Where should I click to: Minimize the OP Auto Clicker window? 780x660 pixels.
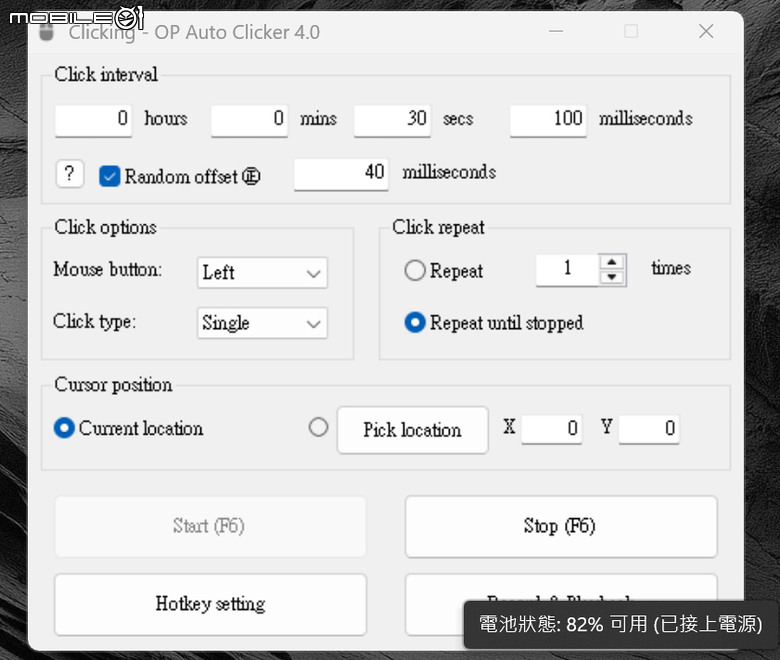click(556, 31)
